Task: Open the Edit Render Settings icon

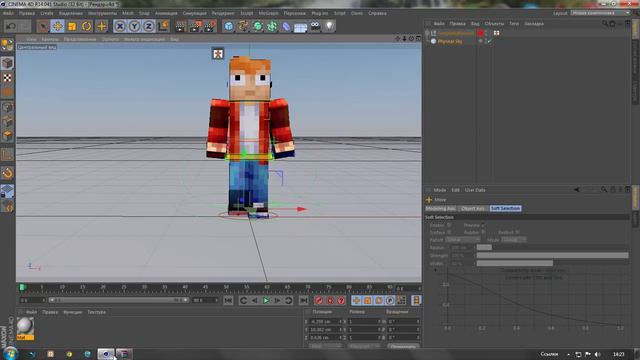Action: tap(210, 27)
